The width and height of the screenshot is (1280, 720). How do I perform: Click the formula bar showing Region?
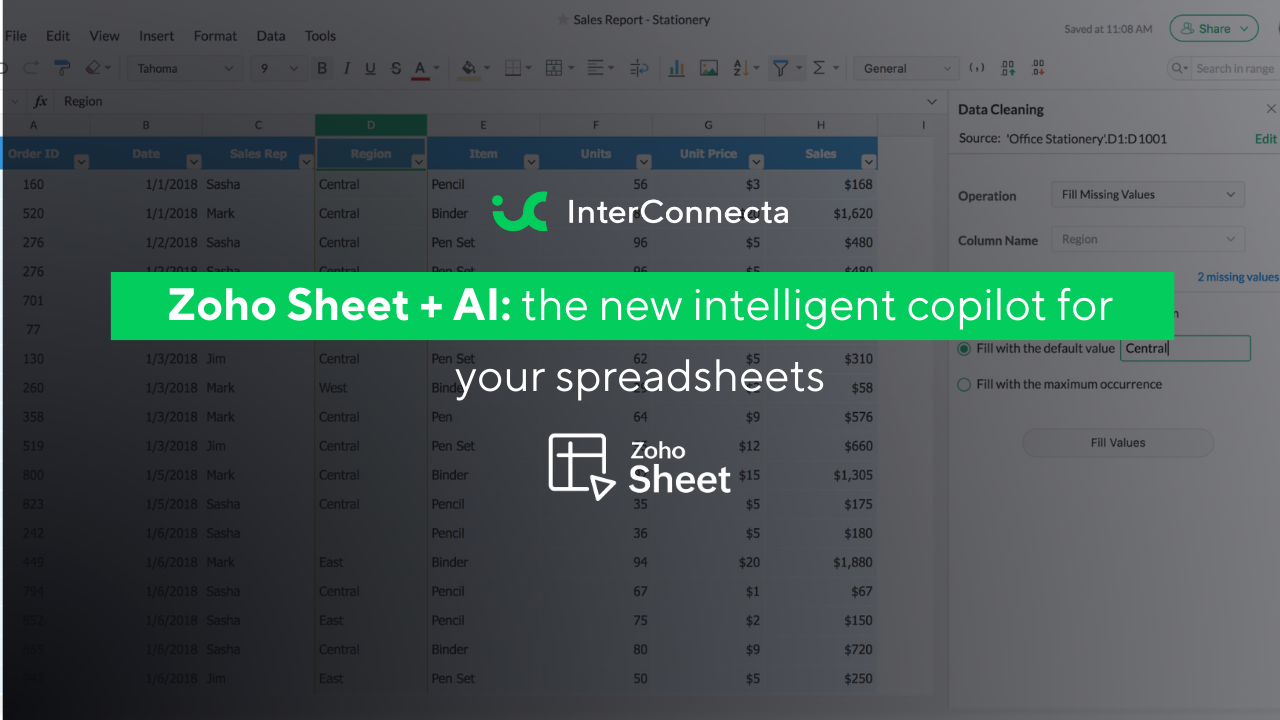point(490,101)
